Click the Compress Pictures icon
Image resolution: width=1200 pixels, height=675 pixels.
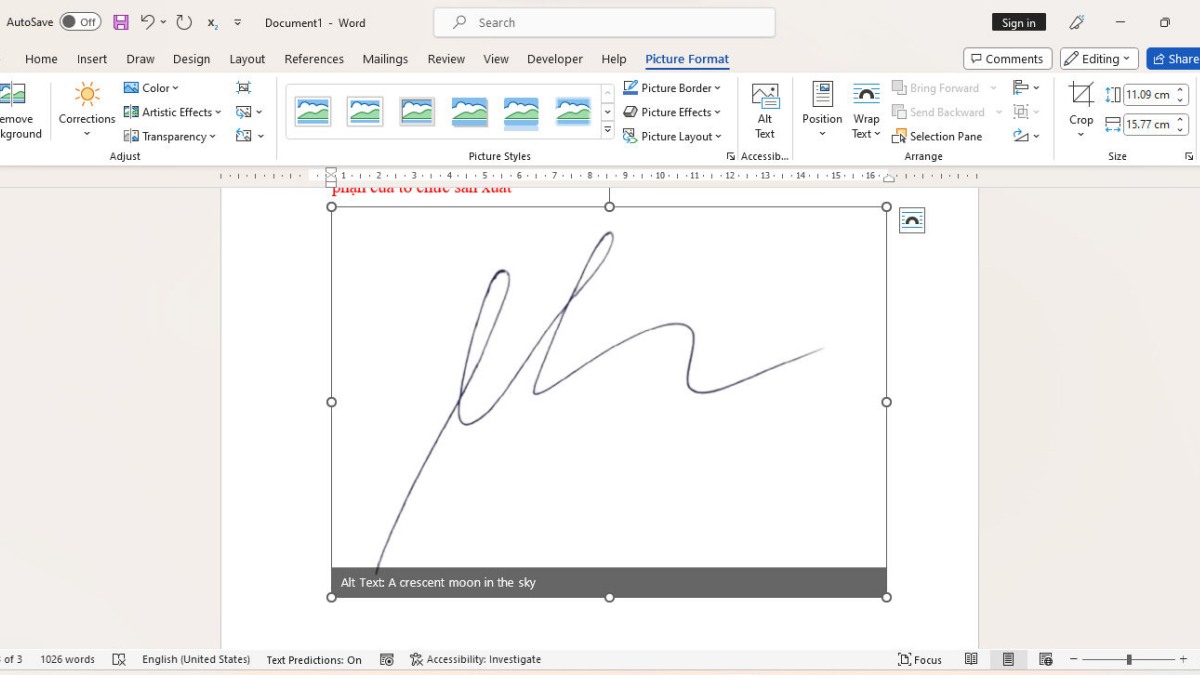tap(244, 88)
